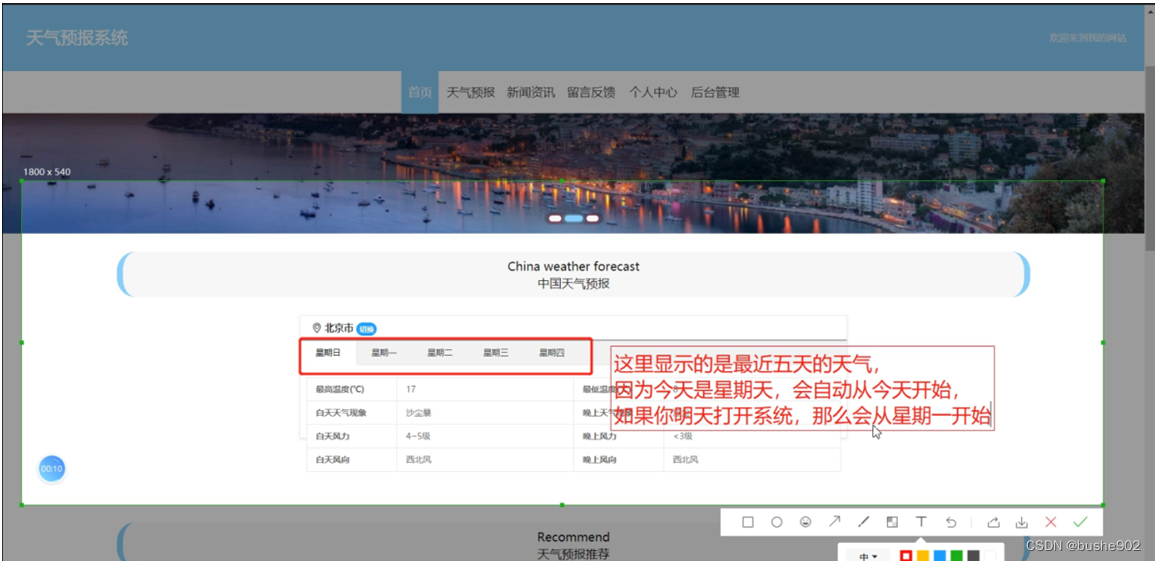
Task: Switch to the 星期日 tab
Action: [x=328, y=353]
